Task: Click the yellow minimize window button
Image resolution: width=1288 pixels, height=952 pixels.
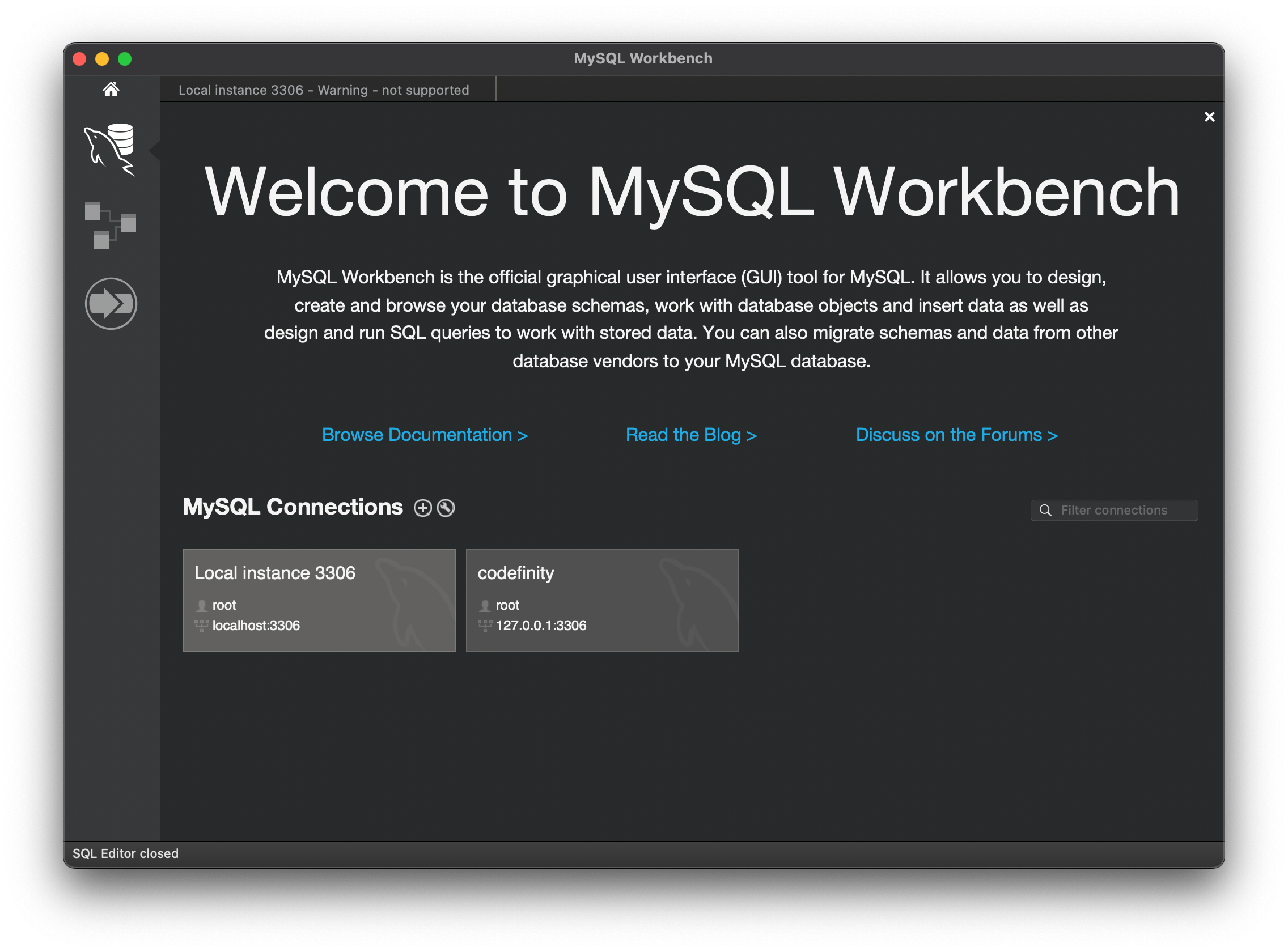Action: (102, 59)
